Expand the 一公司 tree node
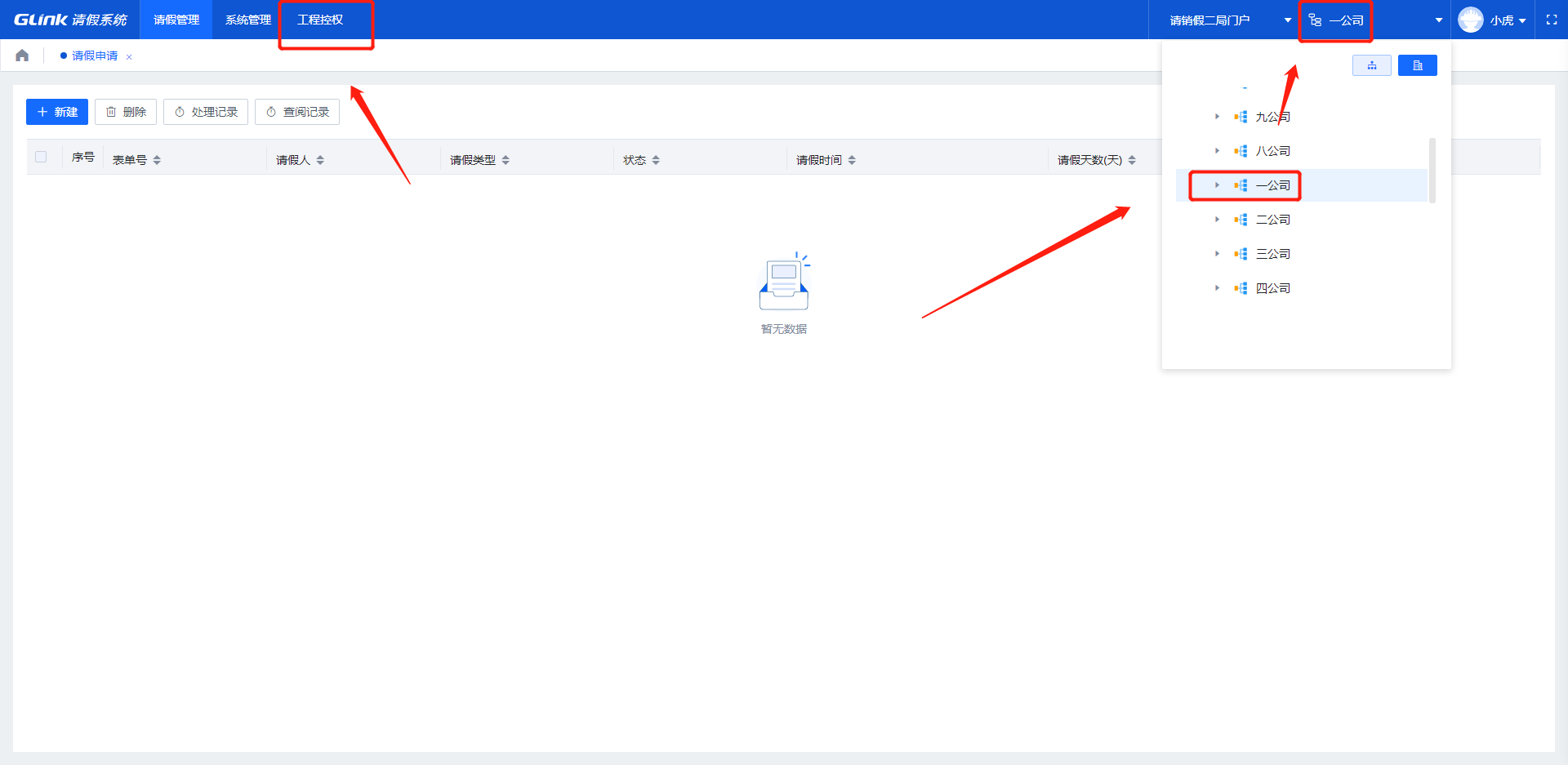The width and height of the screenshot is (1568, 765). pyautogui.click(x=1217, y=185)
